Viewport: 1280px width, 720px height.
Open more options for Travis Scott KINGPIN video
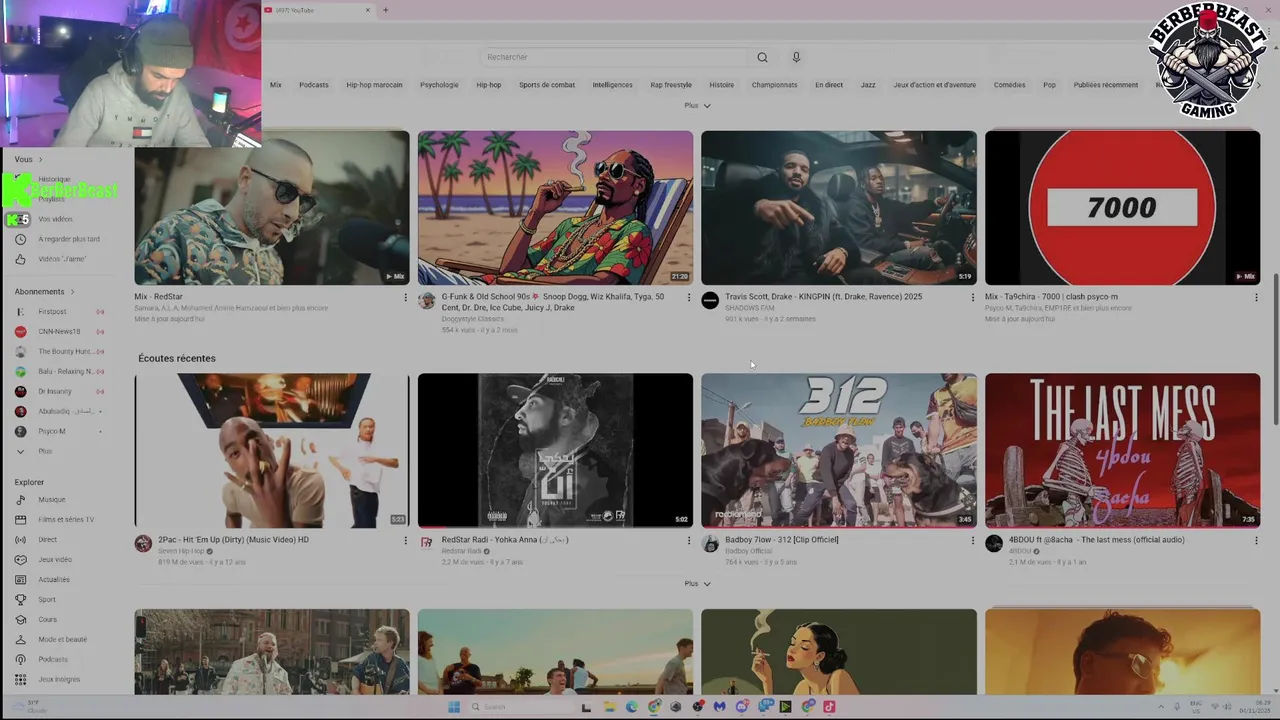point(972,297)
